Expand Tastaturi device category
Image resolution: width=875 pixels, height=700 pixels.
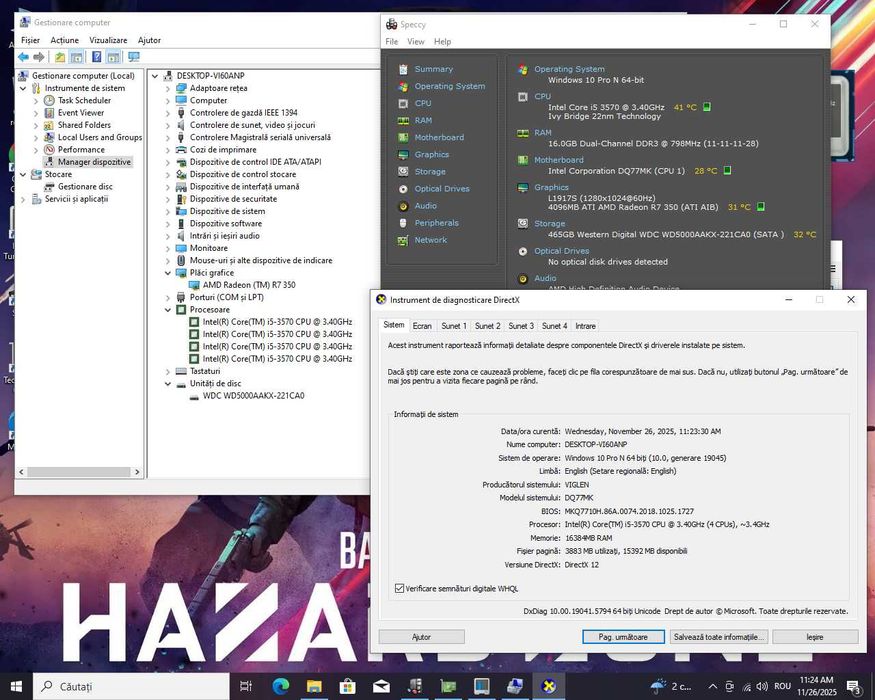pos(167,372)
